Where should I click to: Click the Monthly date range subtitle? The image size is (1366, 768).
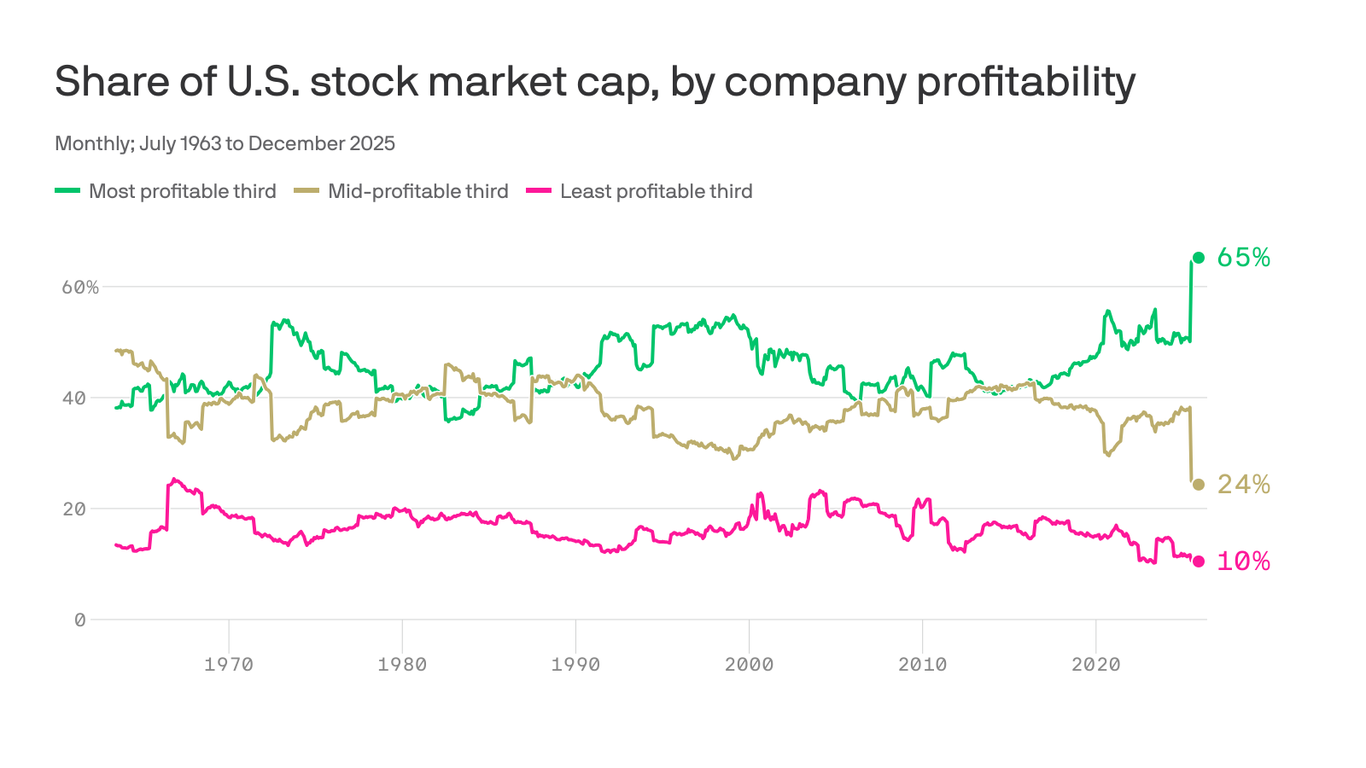pyautogui.click(x=225, y=143)
